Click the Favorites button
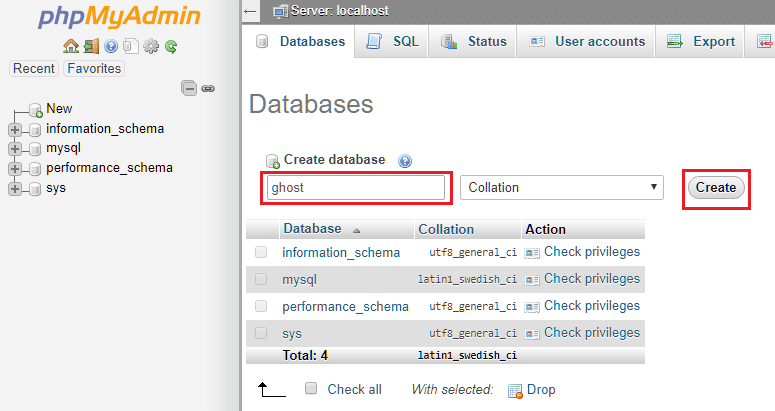 tap(94, 68)
